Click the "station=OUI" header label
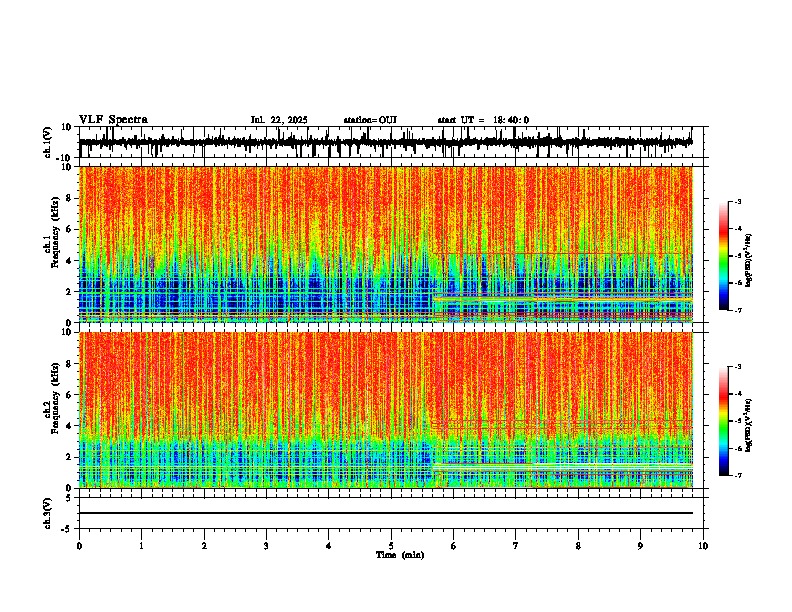 [x=370, y=120]
